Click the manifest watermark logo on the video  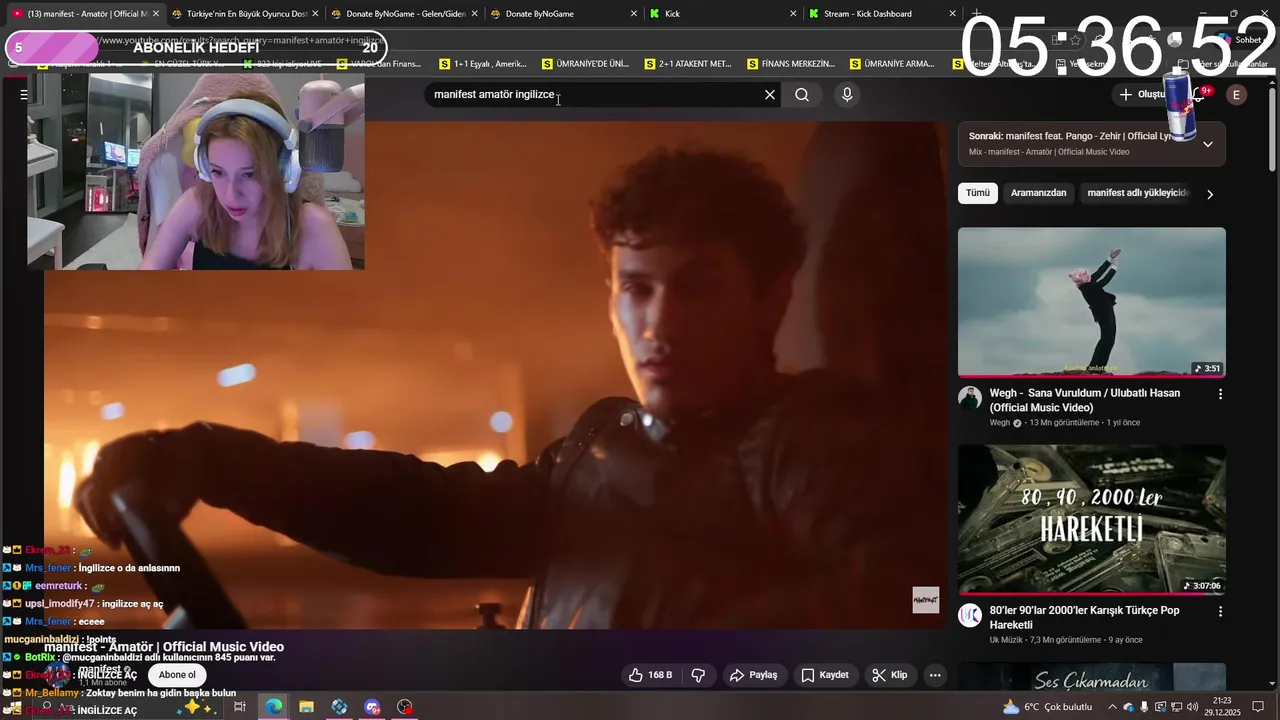click(926, 600)
